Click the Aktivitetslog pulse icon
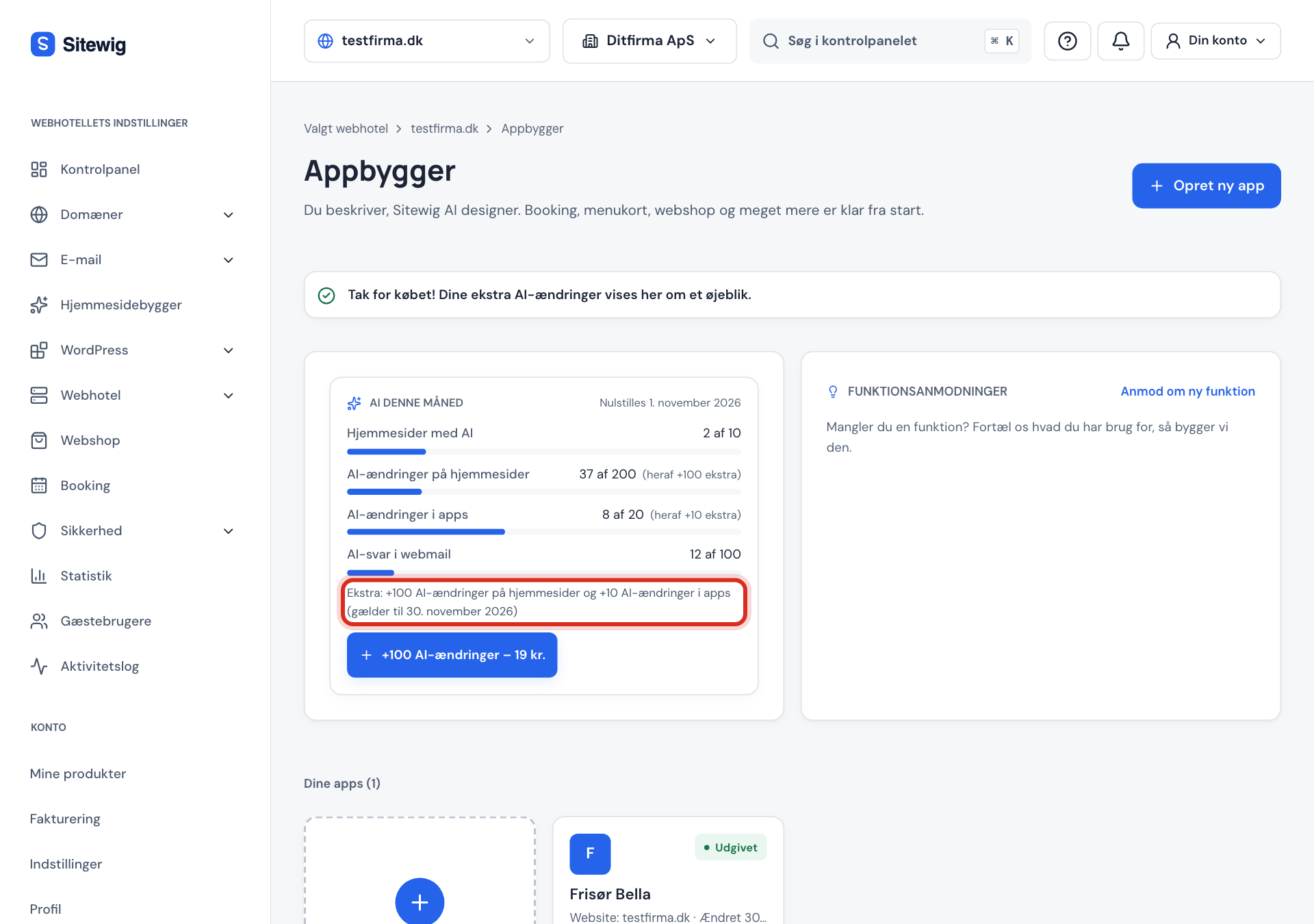Image resolution: width=1314 pixels, height=924 pixels. coord(39,666)
